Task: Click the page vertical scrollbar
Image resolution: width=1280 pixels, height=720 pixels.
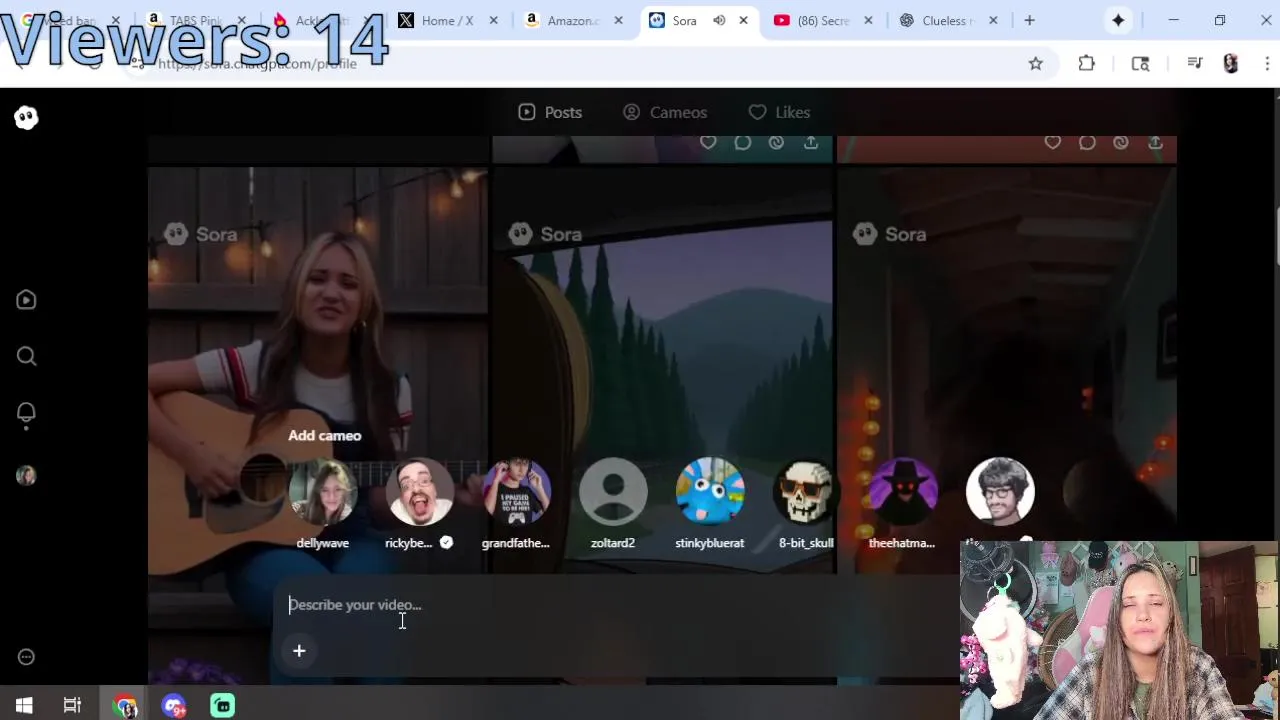Action: coord(1275,235)
